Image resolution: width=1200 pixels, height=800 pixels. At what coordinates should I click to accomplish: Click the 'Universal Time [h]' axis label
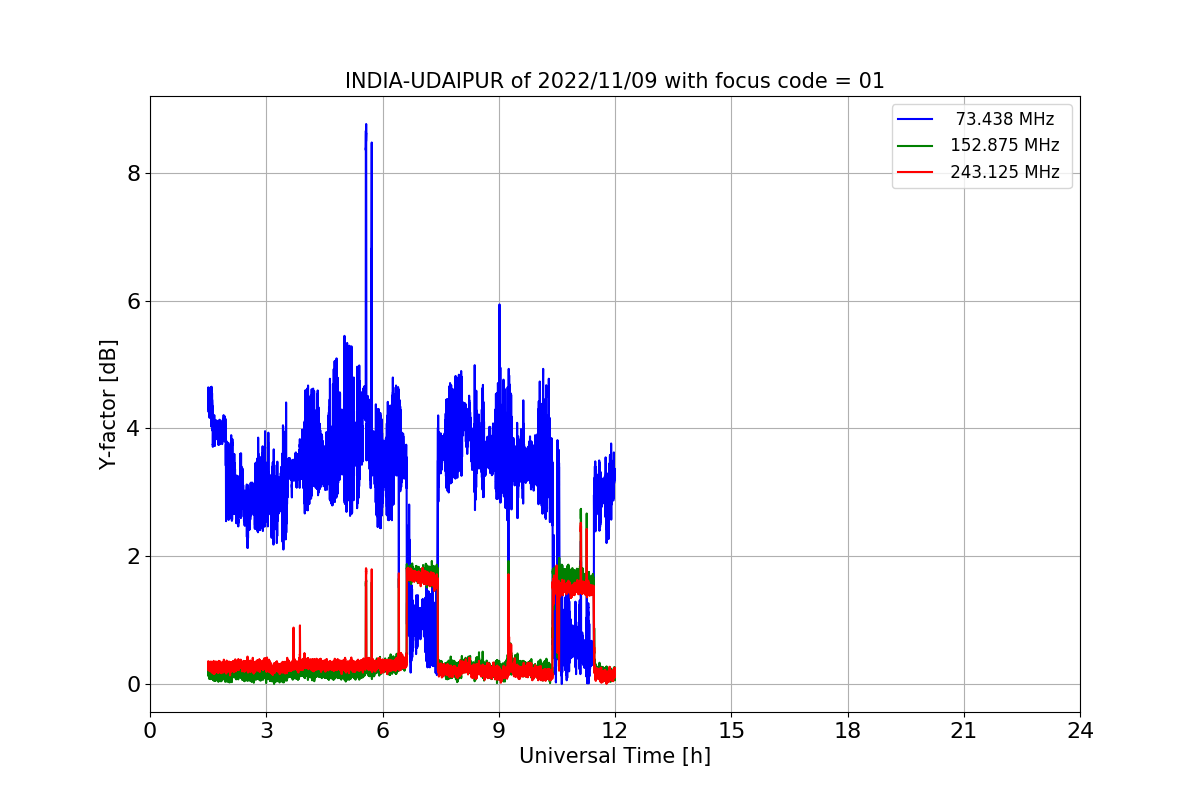[614, 757]
